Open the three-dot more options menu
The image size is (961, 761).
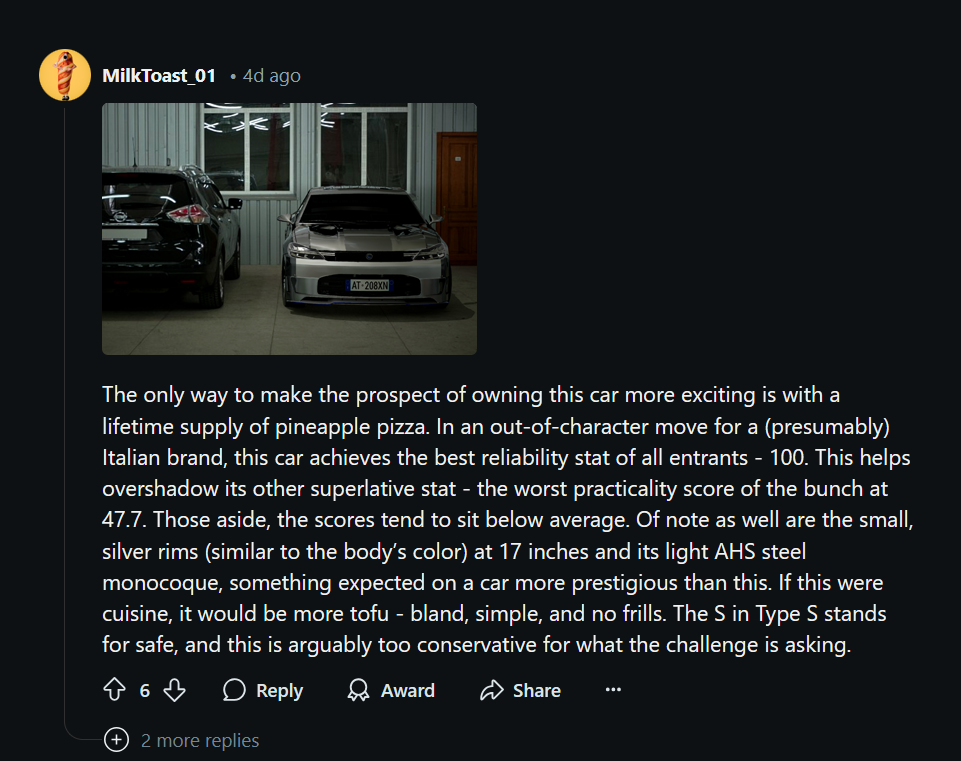click(614, 690)
